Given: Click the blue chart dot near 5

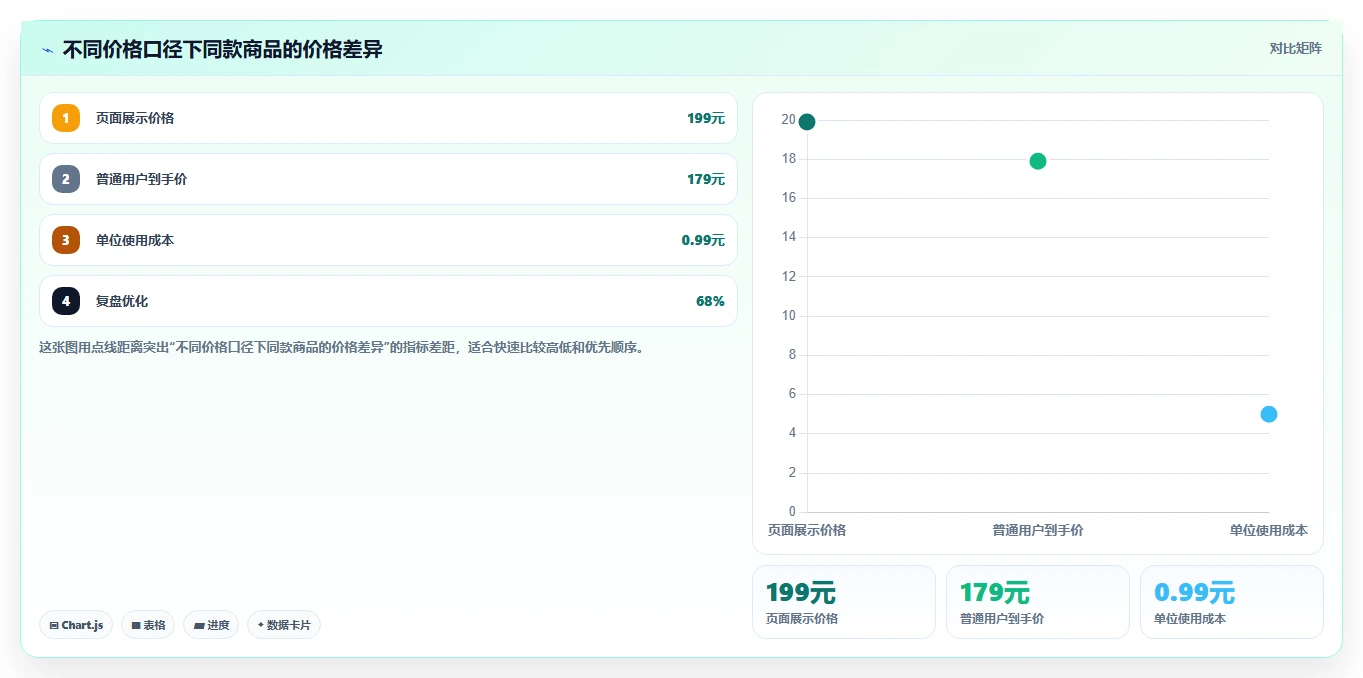Looking at the screenshot, I should tap(1269, 414).
